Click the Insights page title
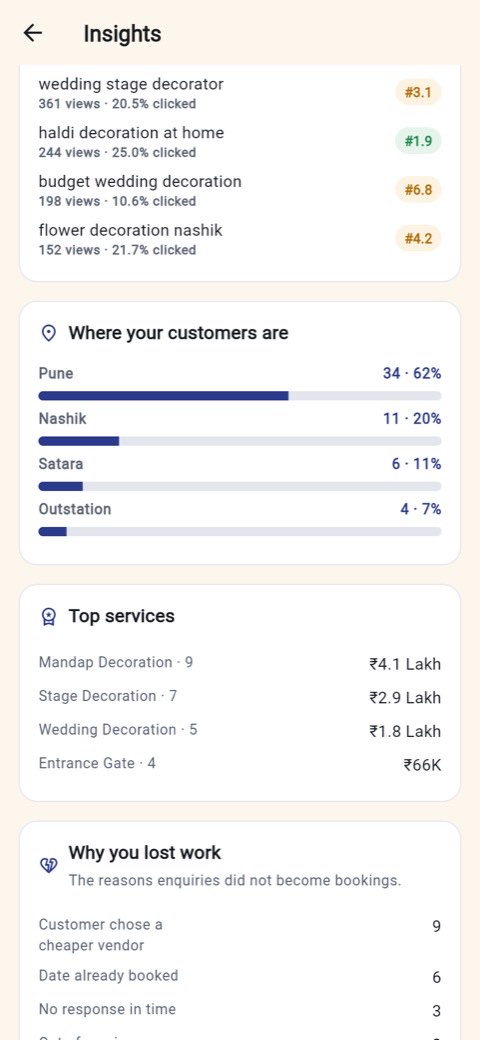The height and width of the screenshot is (1040, 480). tap(122, 34)
